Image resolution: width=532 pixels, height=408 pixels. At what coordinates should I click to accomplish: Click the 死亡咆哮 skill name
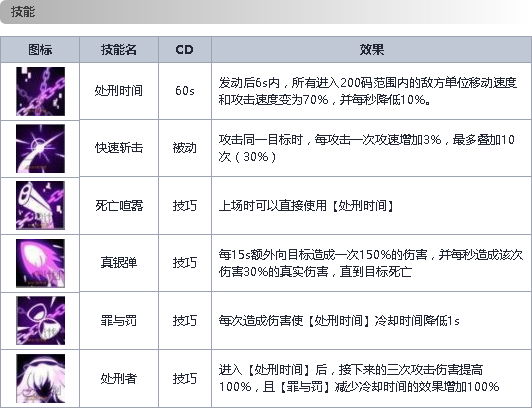[x=119, y=206]
